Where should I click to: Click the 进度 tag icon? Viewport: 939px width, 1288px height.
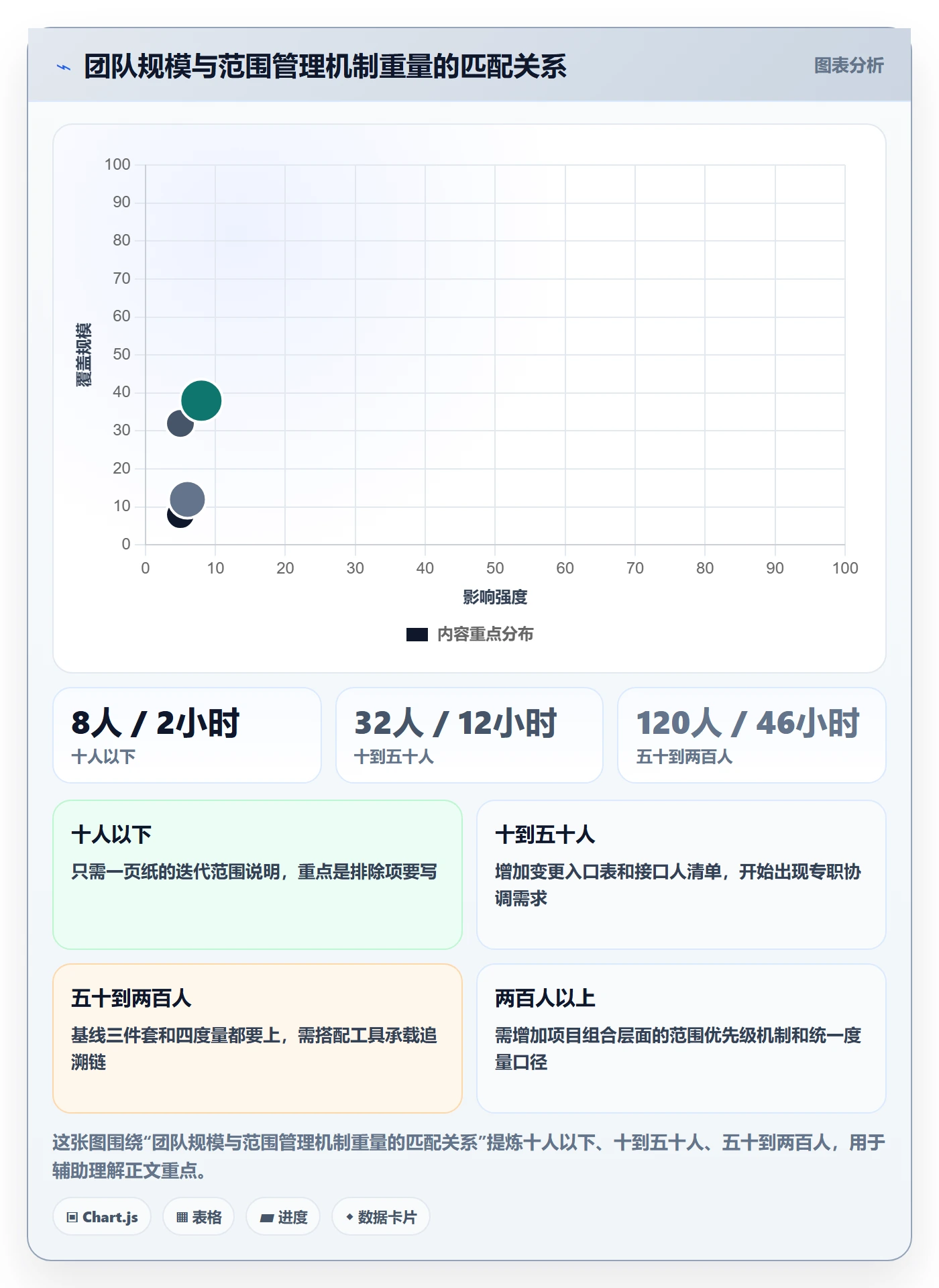point(266,1218)
